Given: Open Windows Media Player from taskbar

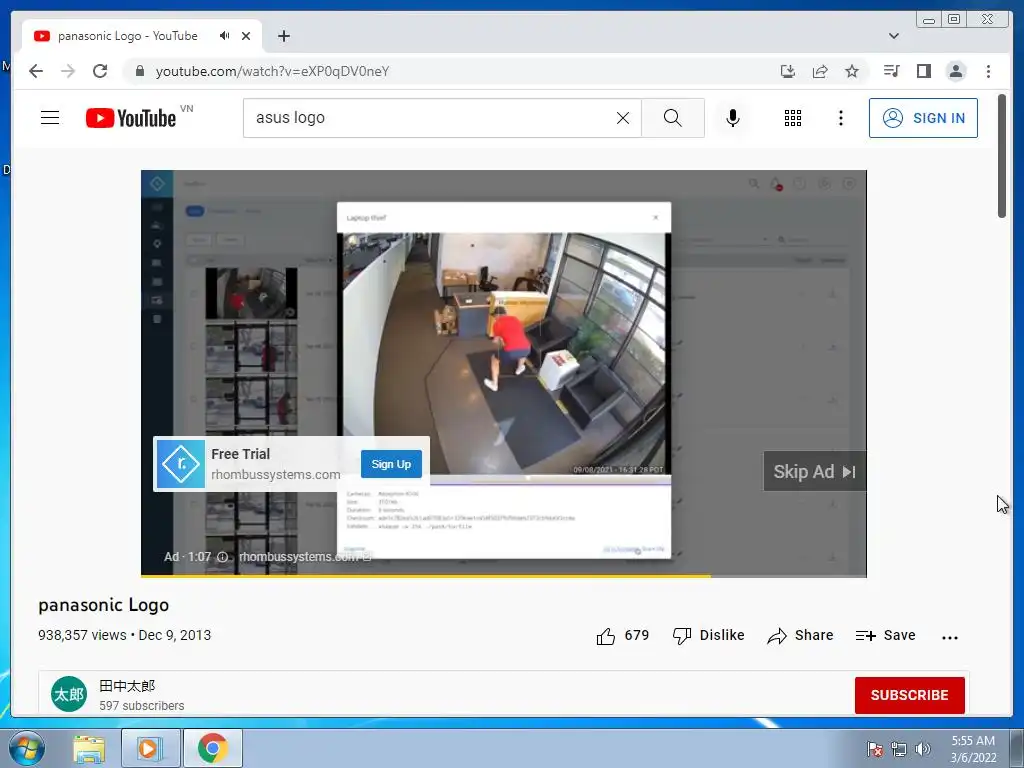Looking at the screenshot, I should pyautogui.click(x=150, y=748).
